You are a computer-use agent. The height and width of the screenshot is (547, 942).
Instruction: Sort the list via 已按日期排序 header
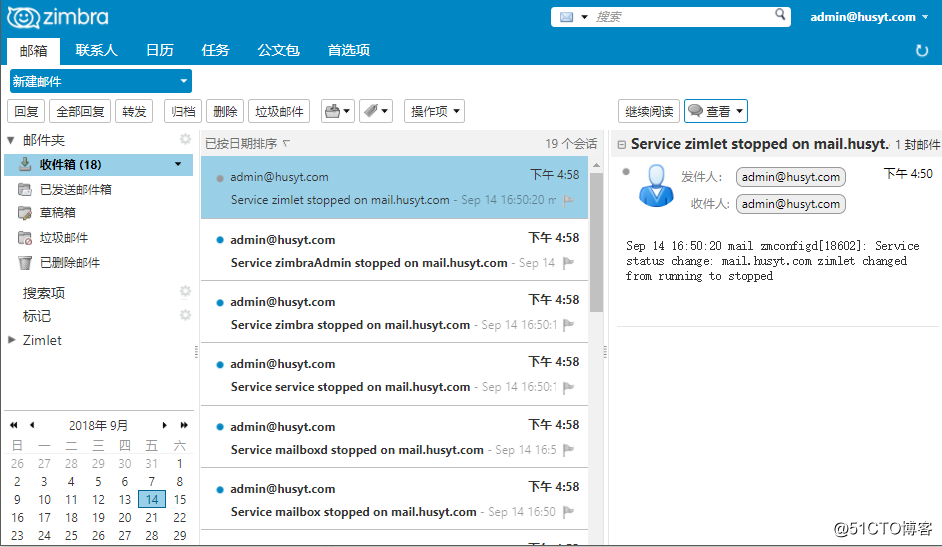(248, 144)
